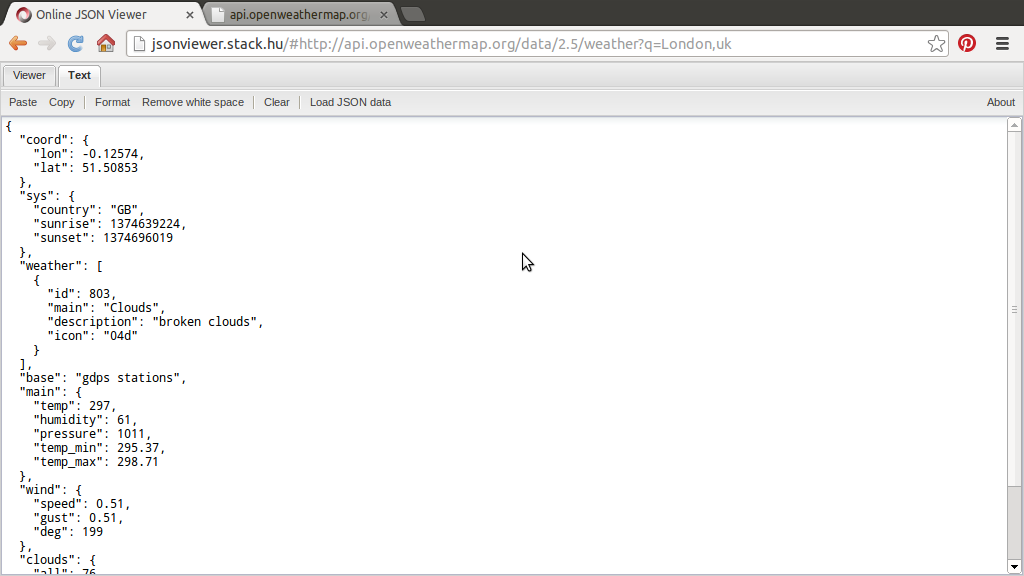Reload the current page
Screen dimensions: 1024x576
point(73,43)
